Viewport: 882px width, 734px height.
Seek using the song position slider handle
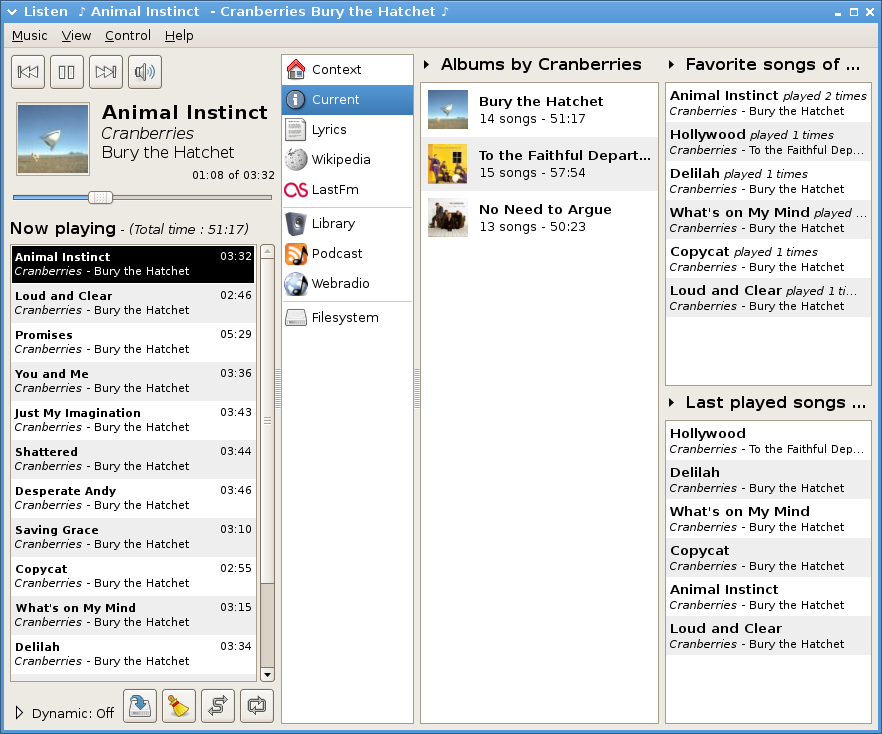(101, 197)
